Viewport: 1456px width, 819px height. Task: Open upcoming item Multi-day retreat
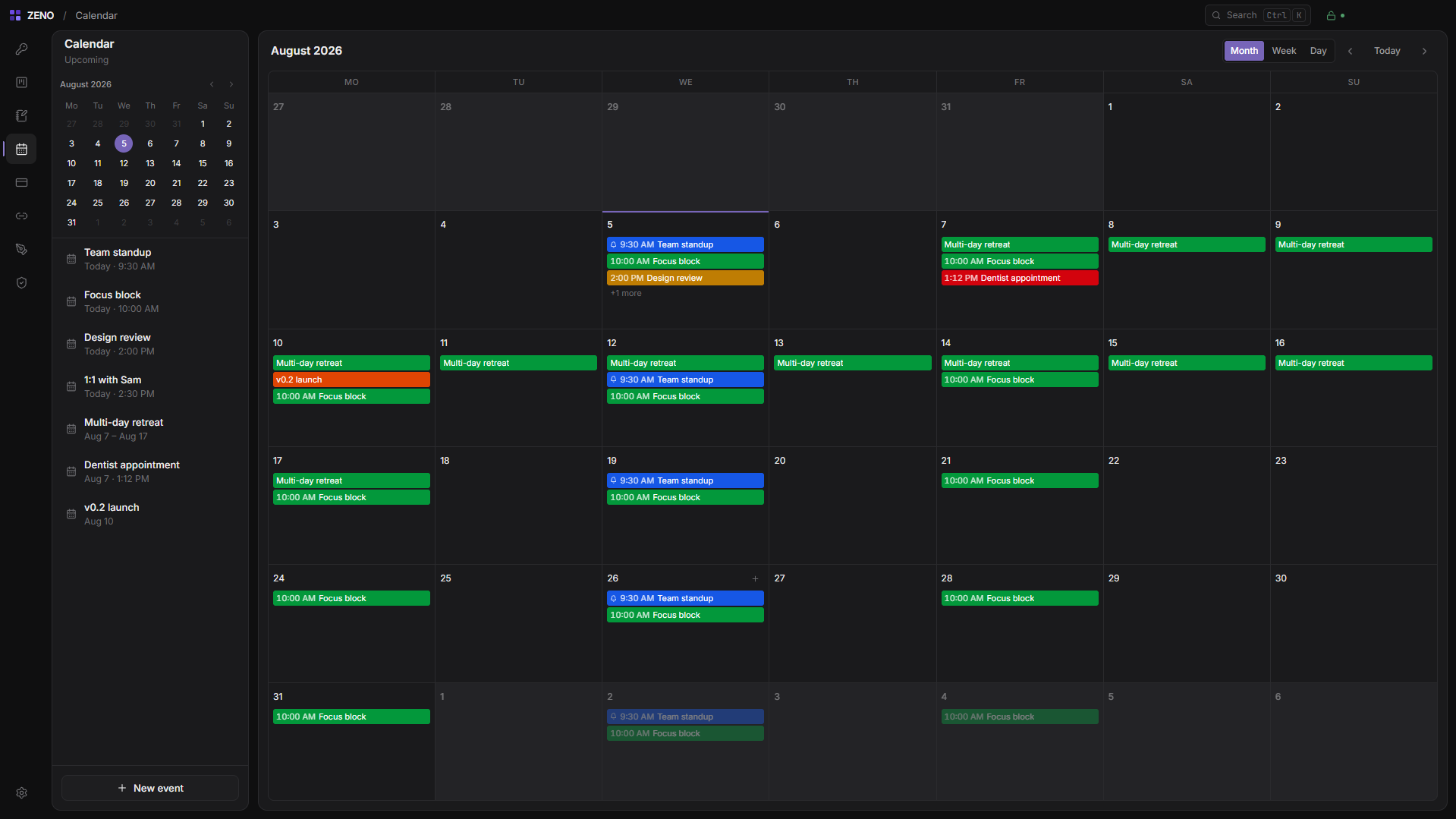[150, 429]
